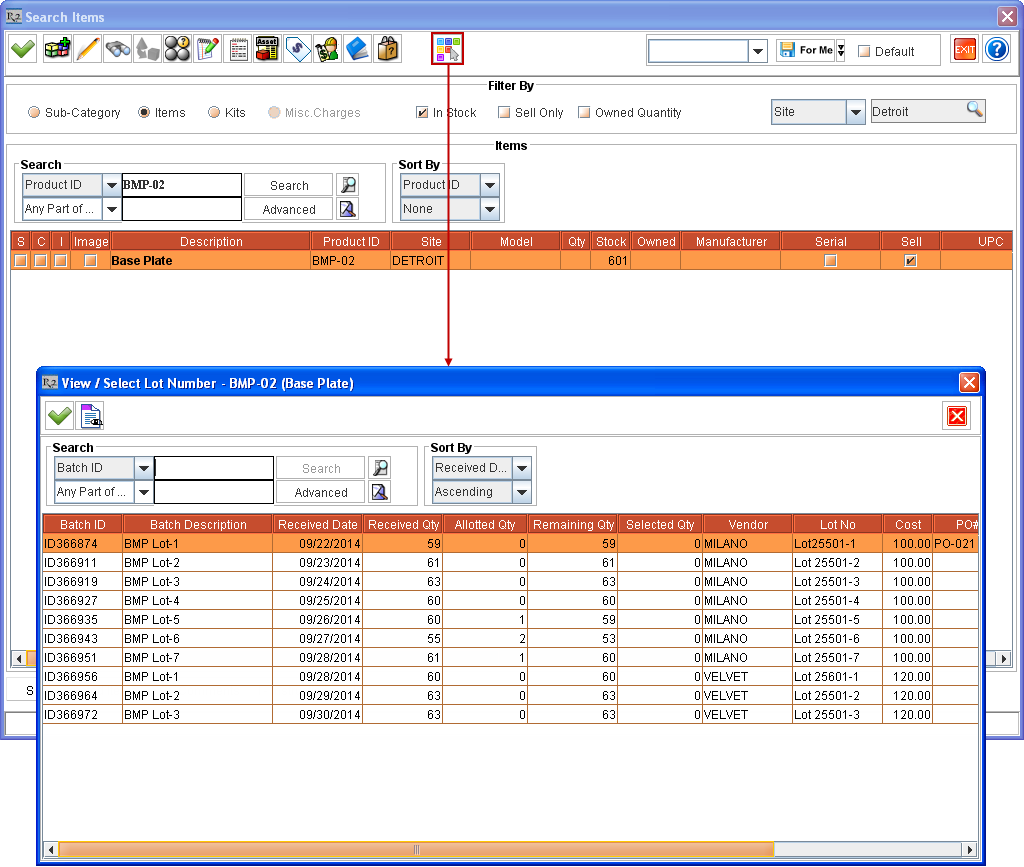Click the Edit pencil toolbar icon
This screenshot has width=1024, height=867.
pos(88,48)
